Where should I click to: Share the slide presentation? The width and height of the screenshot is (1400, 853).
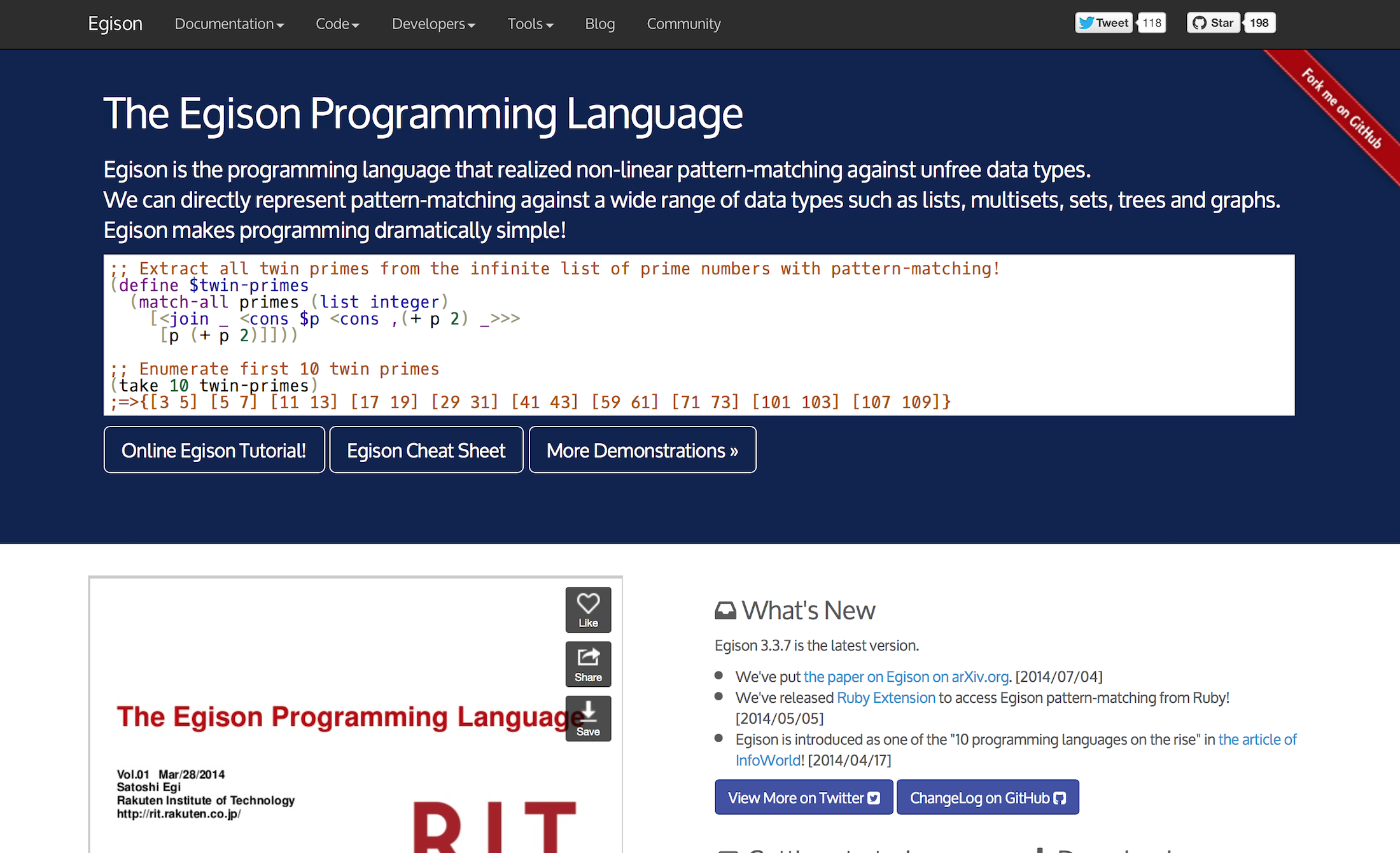[588, 664]
